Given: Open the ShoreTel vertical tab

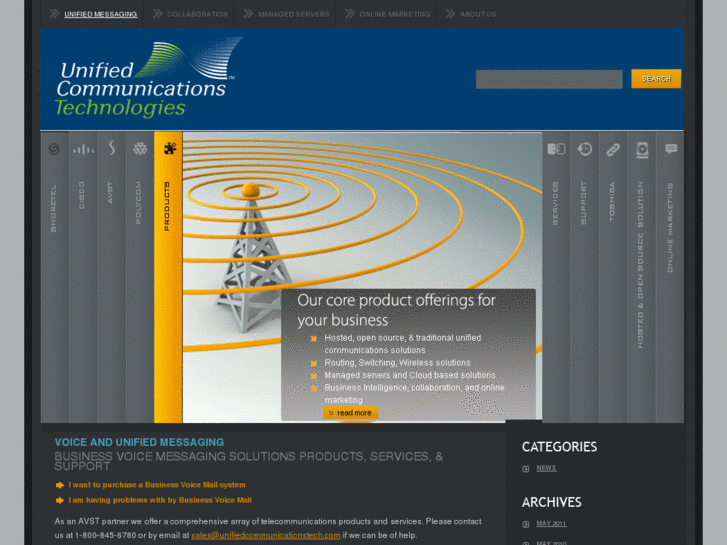Looking at the screenshot, I should click(55, 277).
